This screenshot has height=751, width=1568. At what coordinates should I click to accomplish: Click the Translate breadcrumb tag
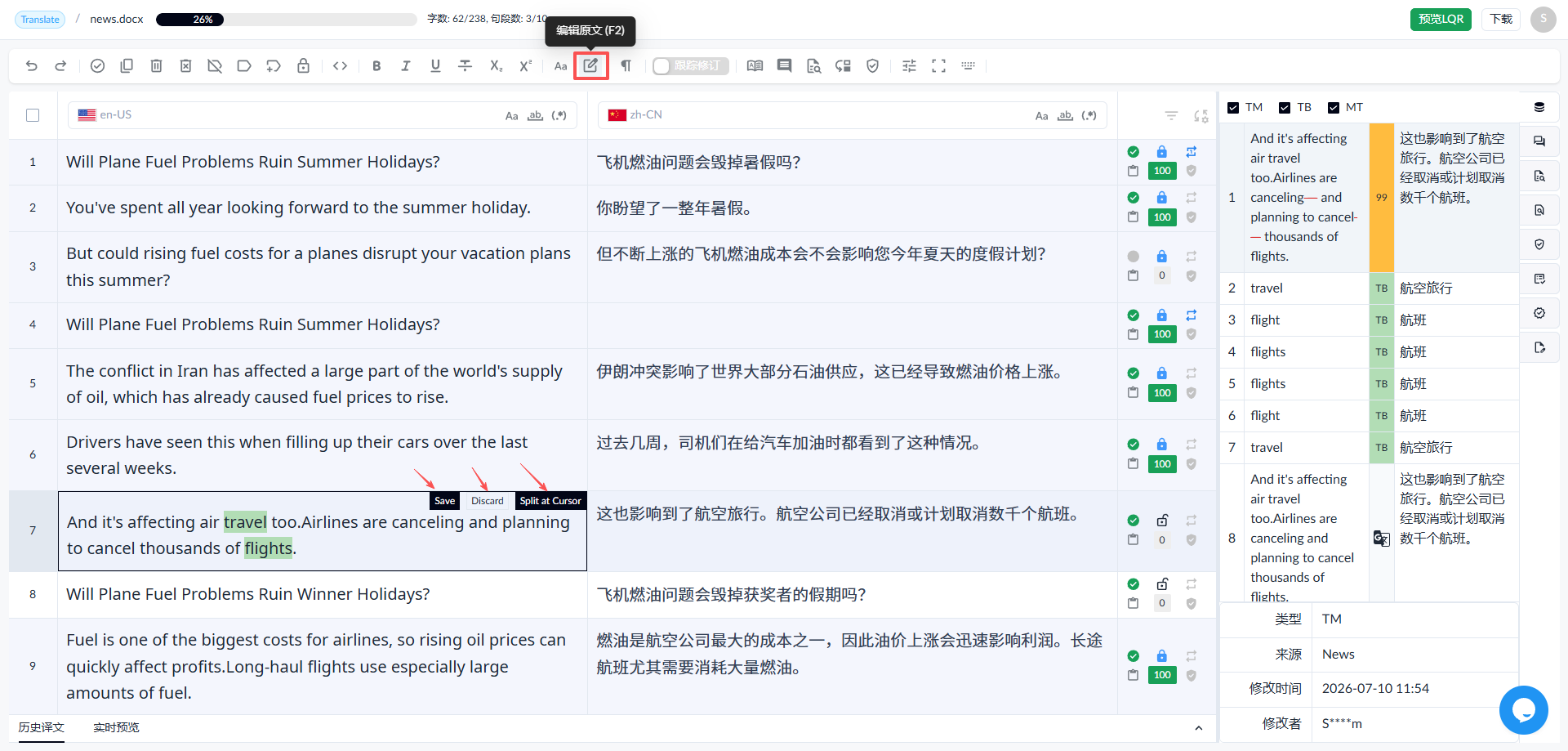(x=40, y=20)
